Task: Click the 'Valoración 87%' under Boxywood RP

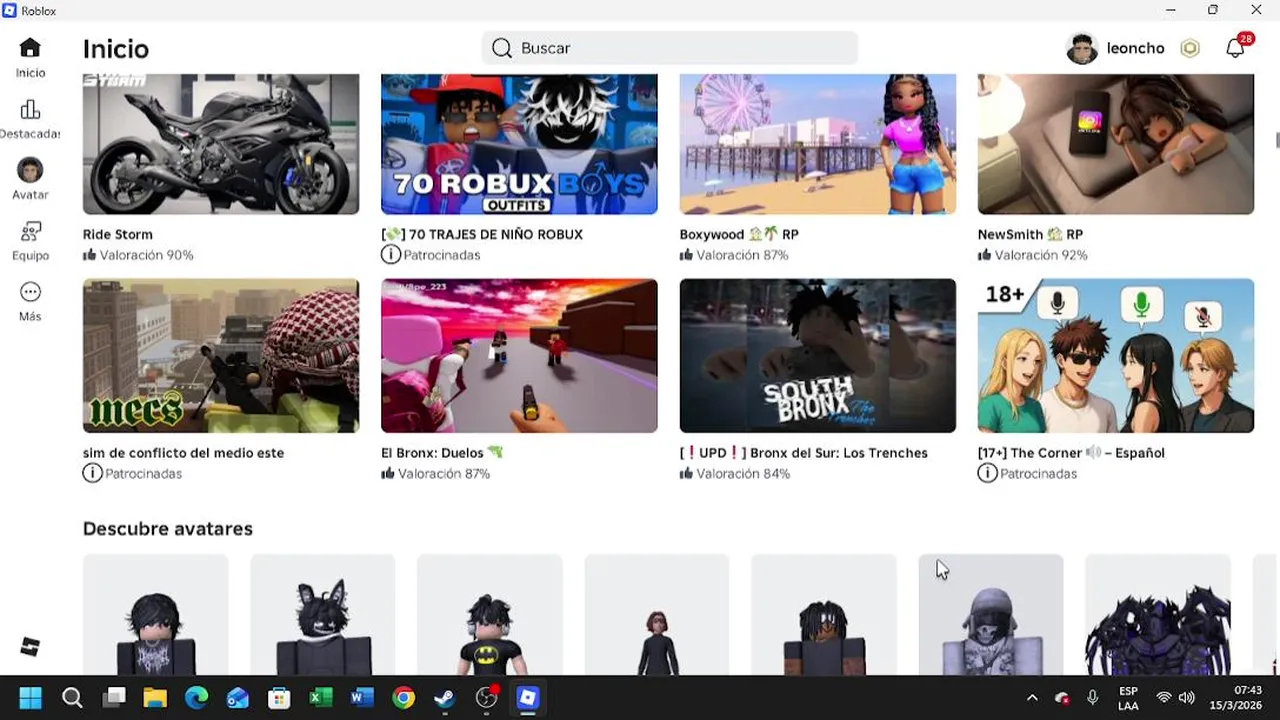Action: coord(742,255)
